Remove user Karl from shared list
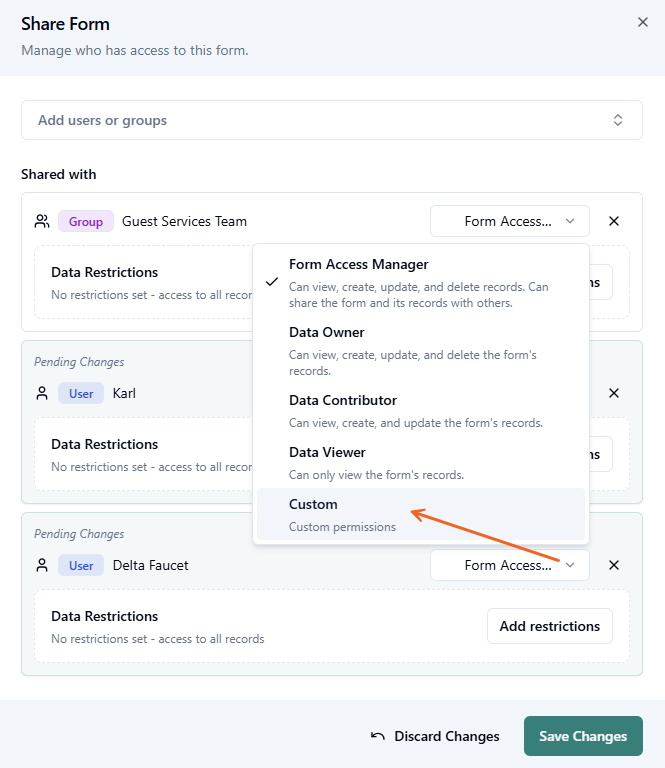This screenshot has width=665, height=768. [614, 393]
